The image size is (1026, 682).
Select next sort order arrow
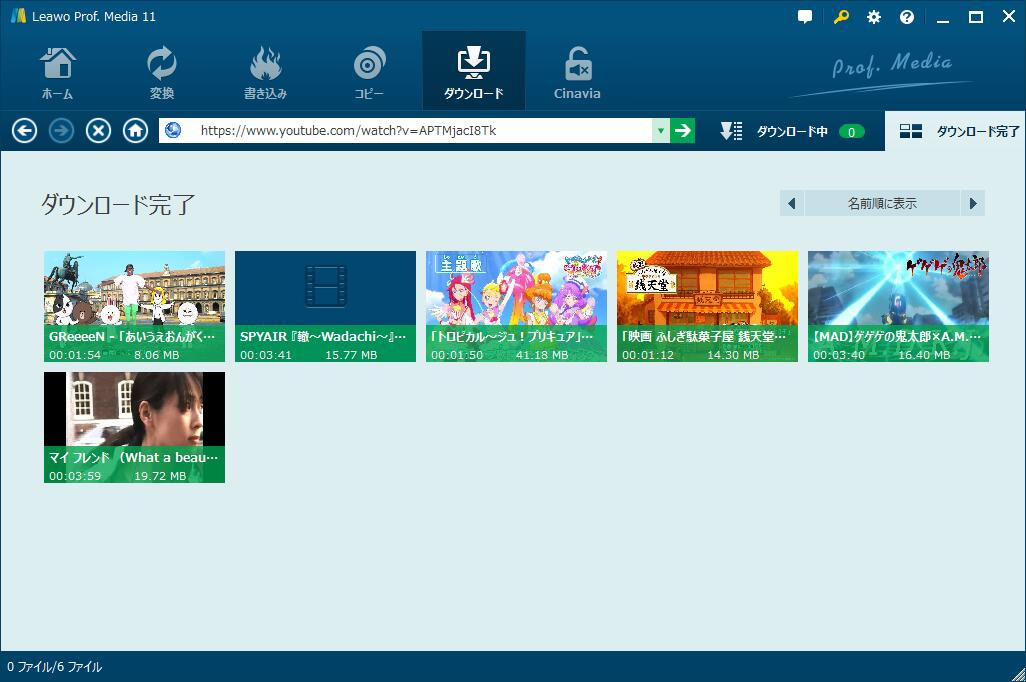[972, 204]
